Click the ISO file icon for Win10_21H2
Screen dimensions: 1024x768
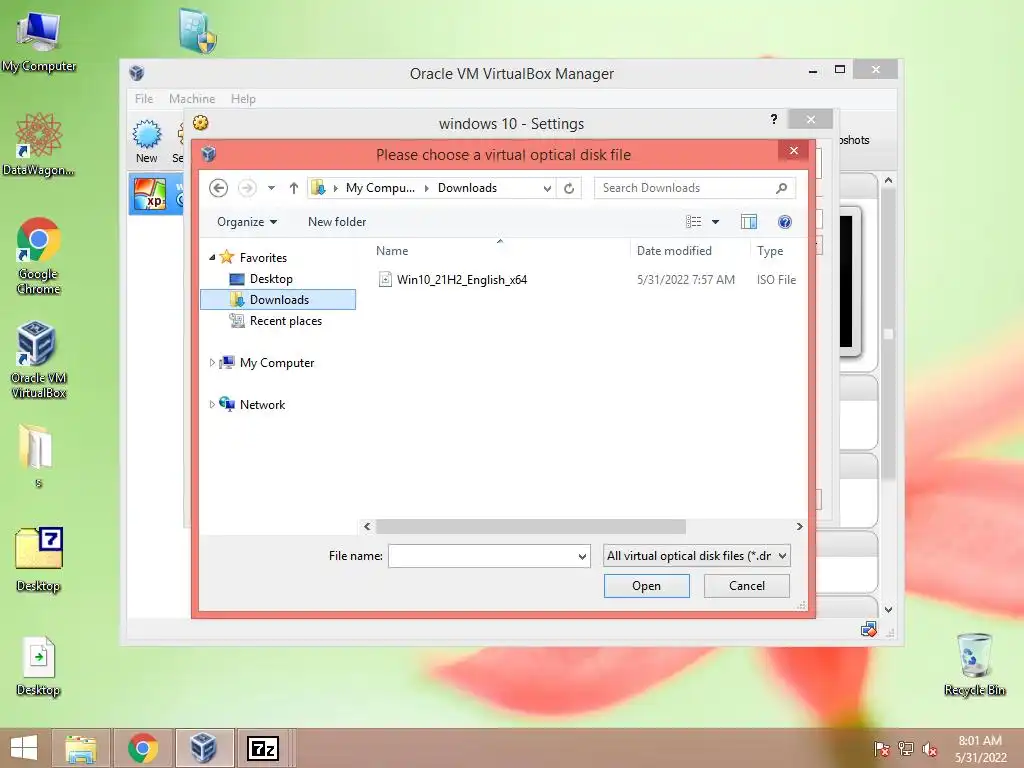(x=385, y=280)
